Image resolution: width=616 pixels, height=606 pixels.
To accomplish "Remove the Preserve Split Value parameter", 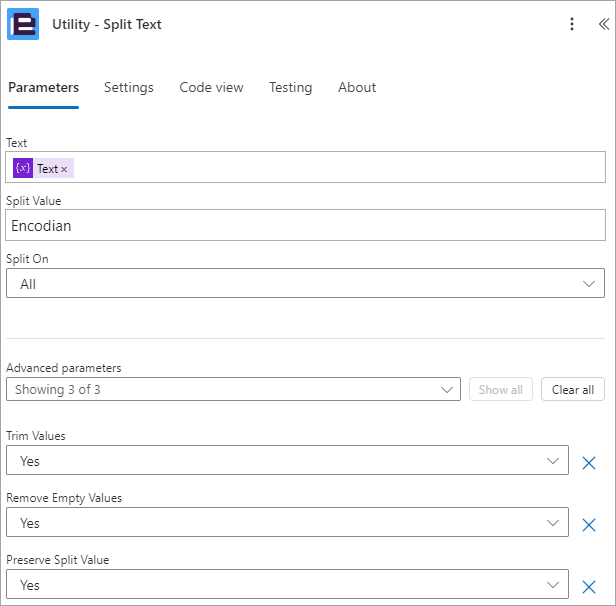I will point(588,587).
